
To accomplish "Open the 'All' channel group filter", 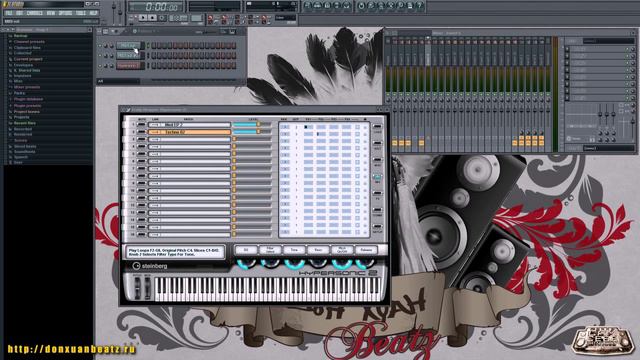I will pos(118,82).
